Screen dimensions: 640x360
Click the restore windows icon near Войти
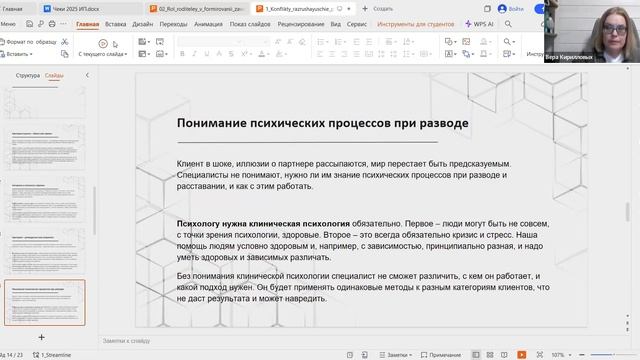[487, 9]
